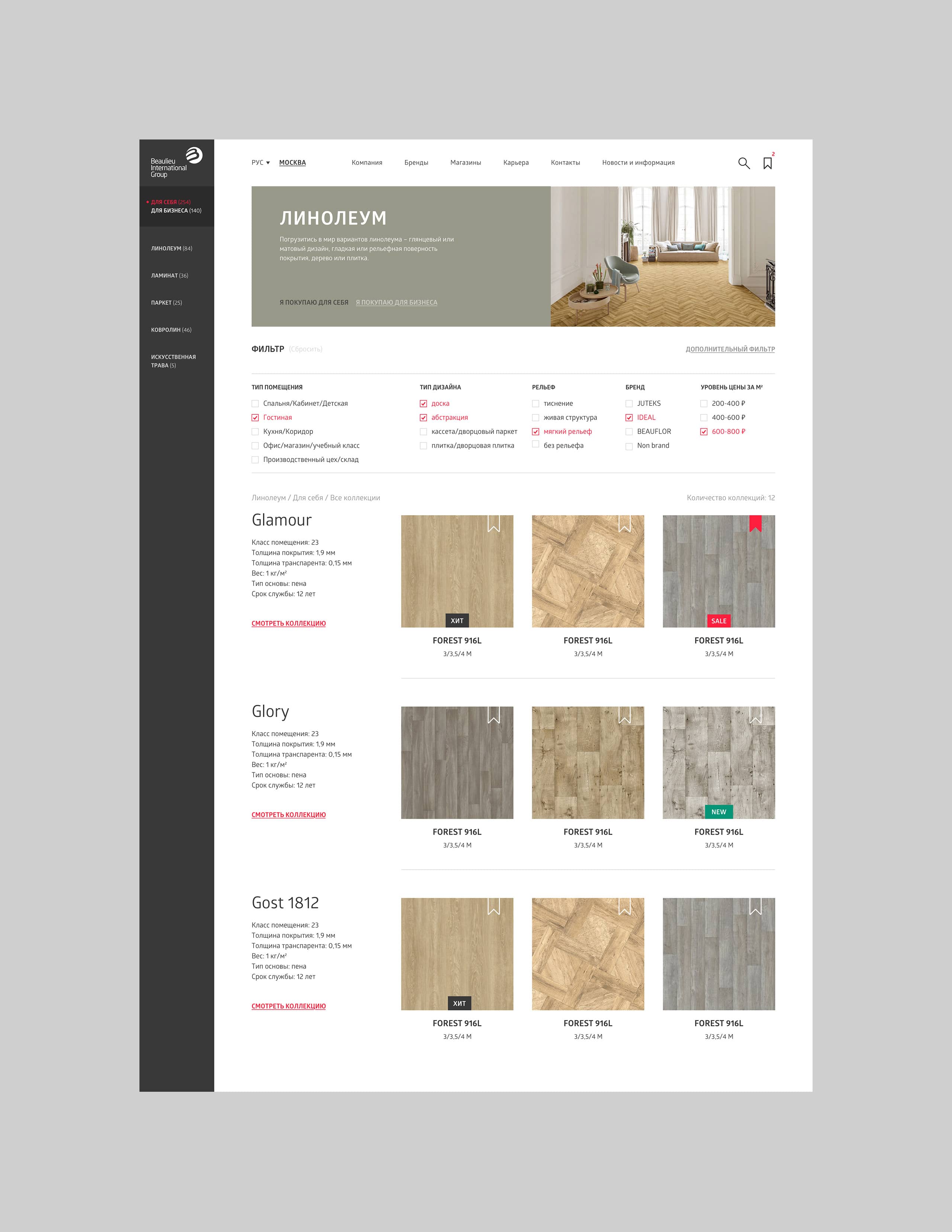Open Контакты page

click(565, 163)
